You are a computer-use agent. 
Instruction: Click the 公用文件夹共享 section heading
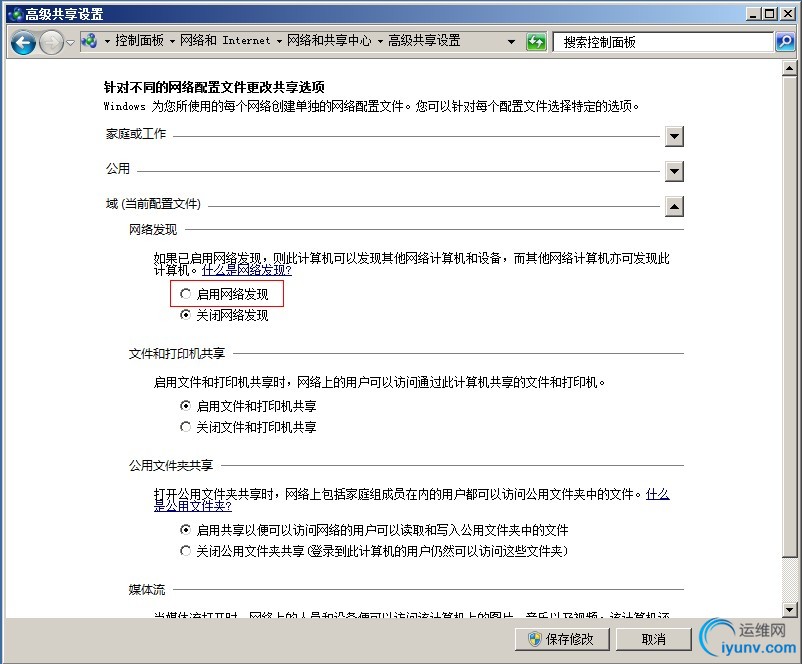(x=171, y=466)
